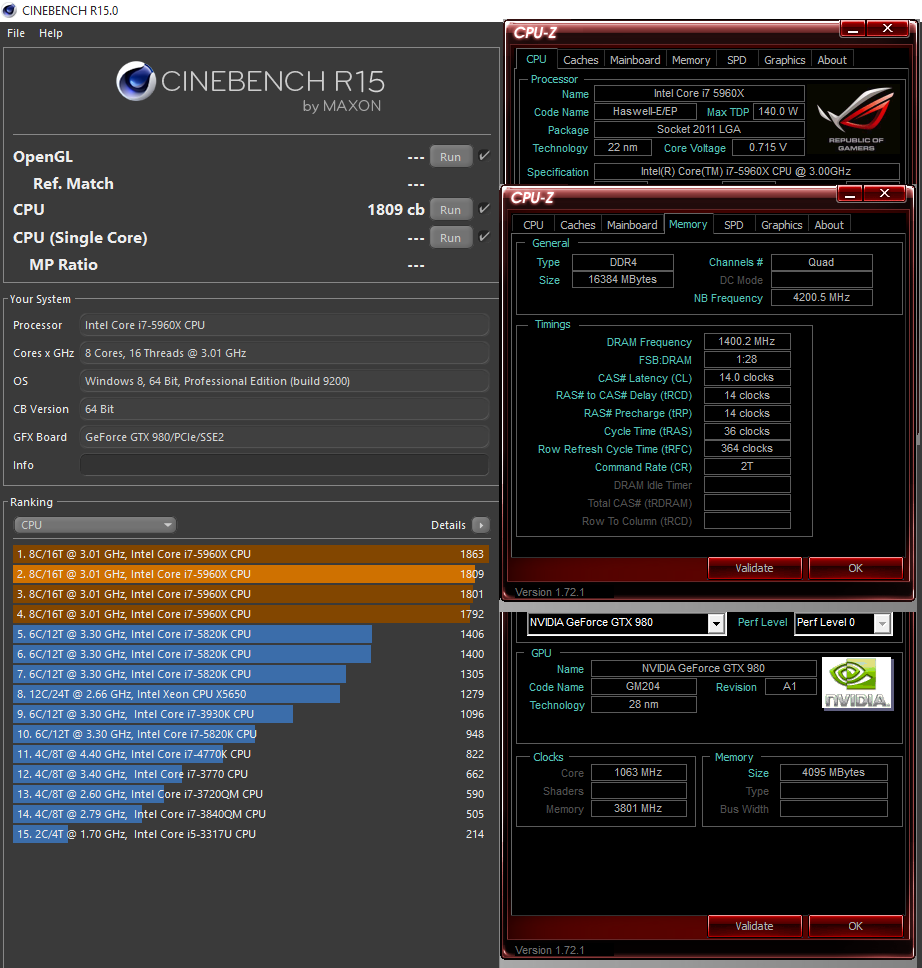This screenshot has height=968, width=922.
Task: Select Graphics tab in the Memory CPU-Z window
Action: coord(781,225)
